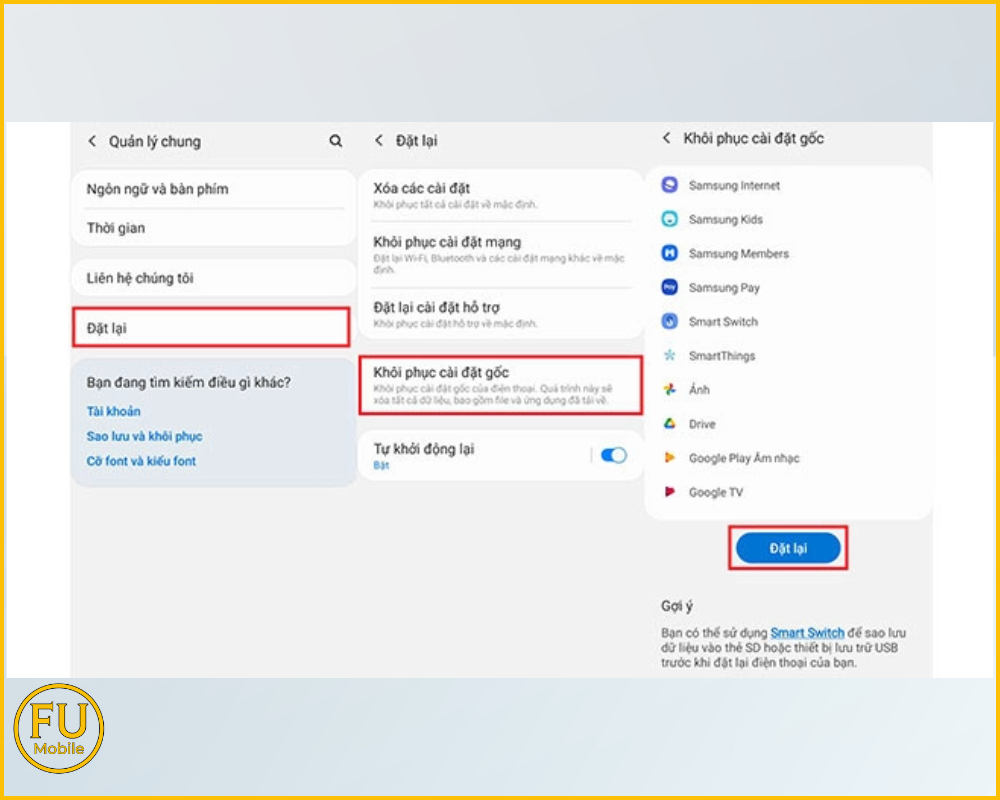Tap the Samsung Internet app icon

point(670,185)
